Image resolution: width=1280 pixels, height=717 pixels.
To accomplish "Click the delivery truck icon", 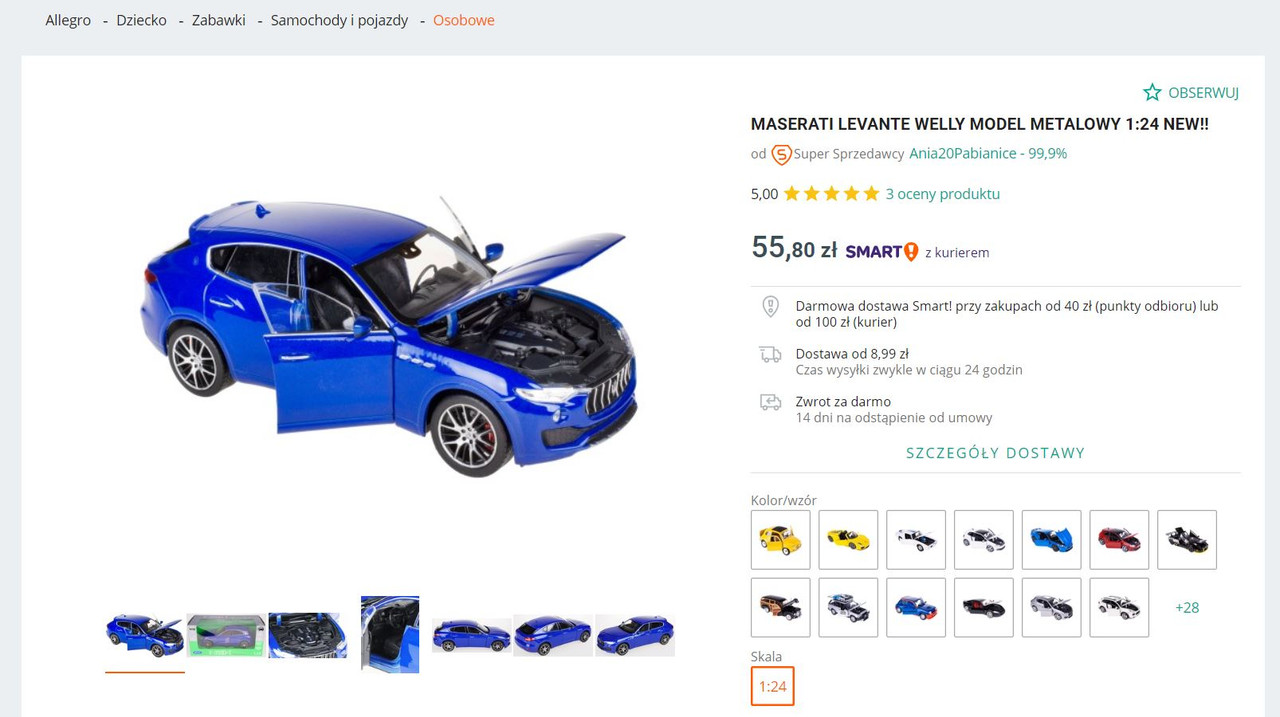I will [x=770, y=354].
